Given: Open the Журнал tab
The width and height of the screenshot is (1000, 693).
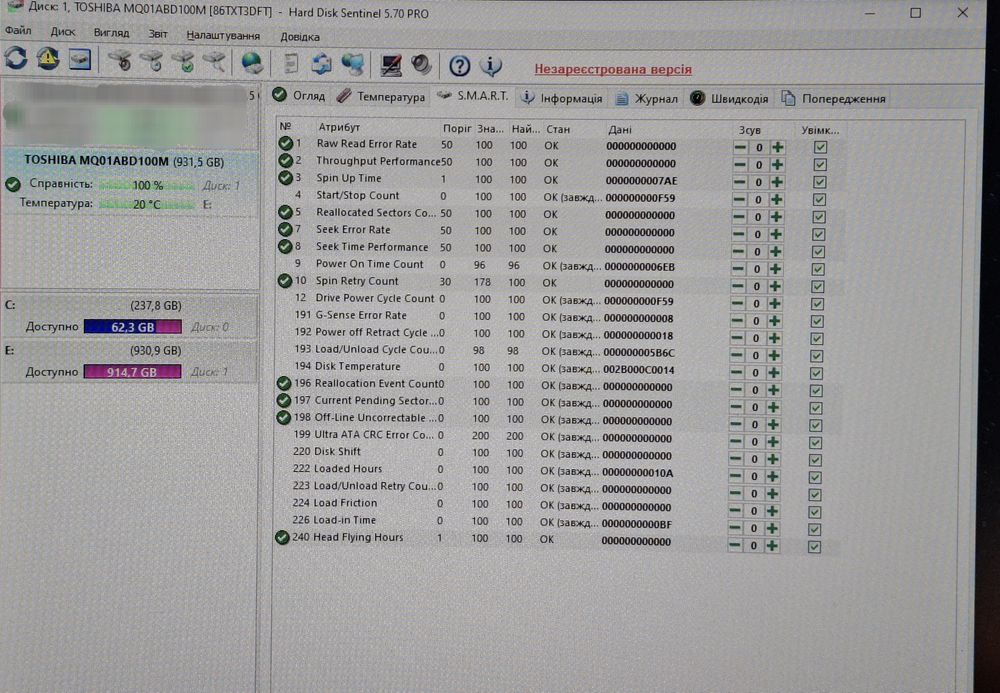Looking at the screenshot, I should [x=646, y=99].
